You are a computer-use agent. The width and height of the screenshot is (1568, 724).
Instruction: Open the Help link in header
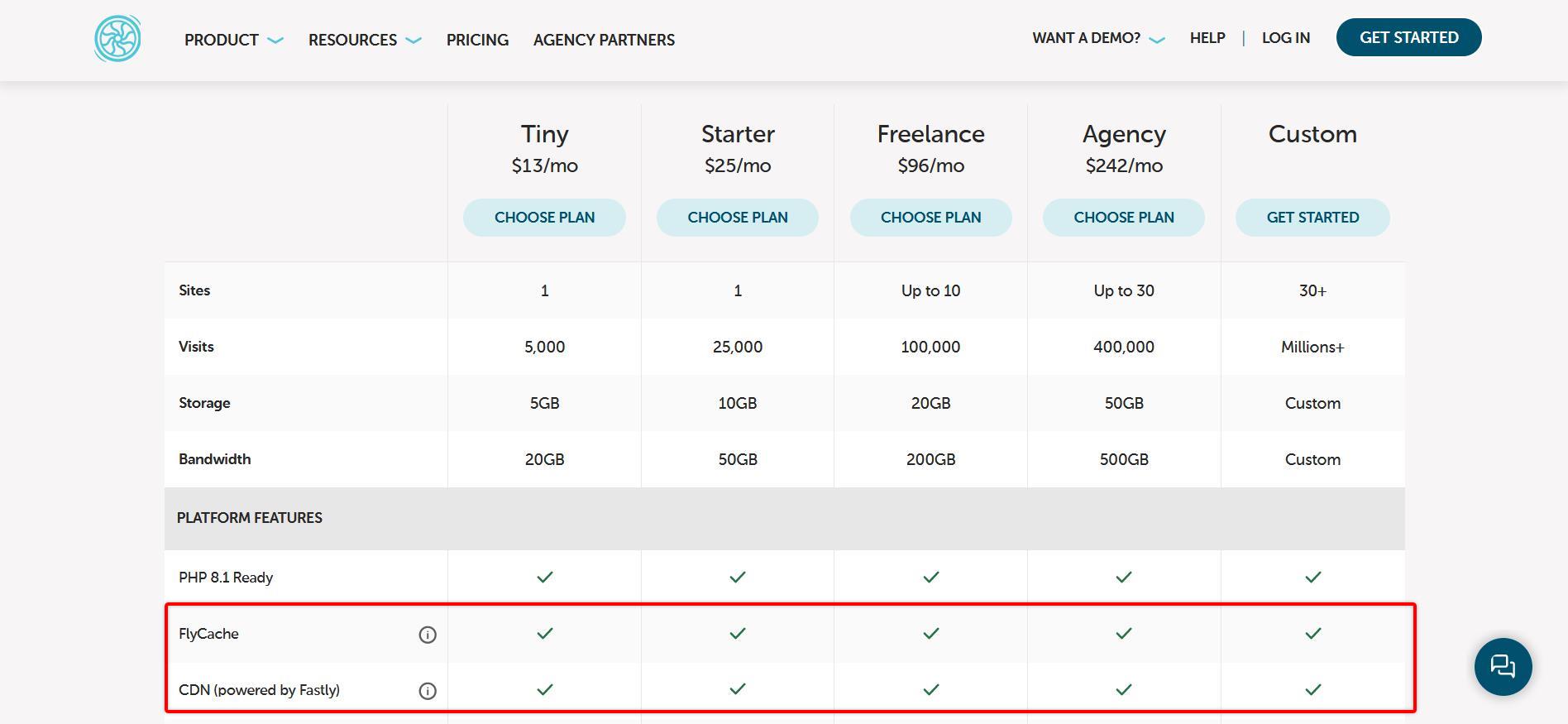click(1207, 38)
